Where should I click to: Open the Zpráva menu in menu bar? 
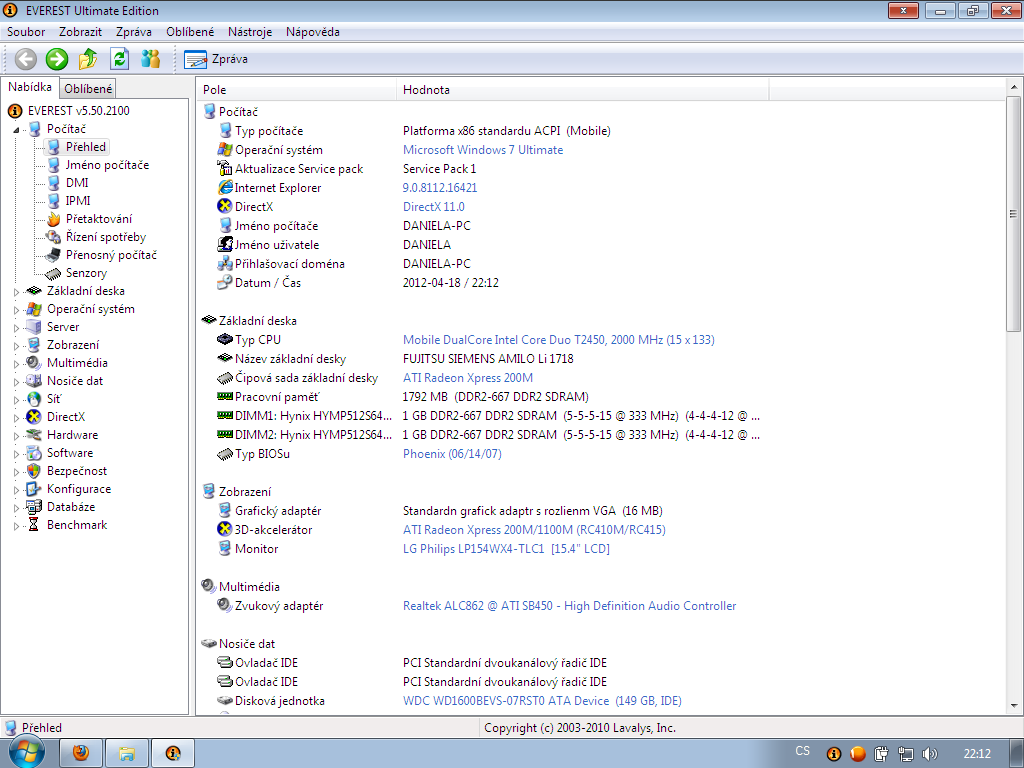pos(134,31)
